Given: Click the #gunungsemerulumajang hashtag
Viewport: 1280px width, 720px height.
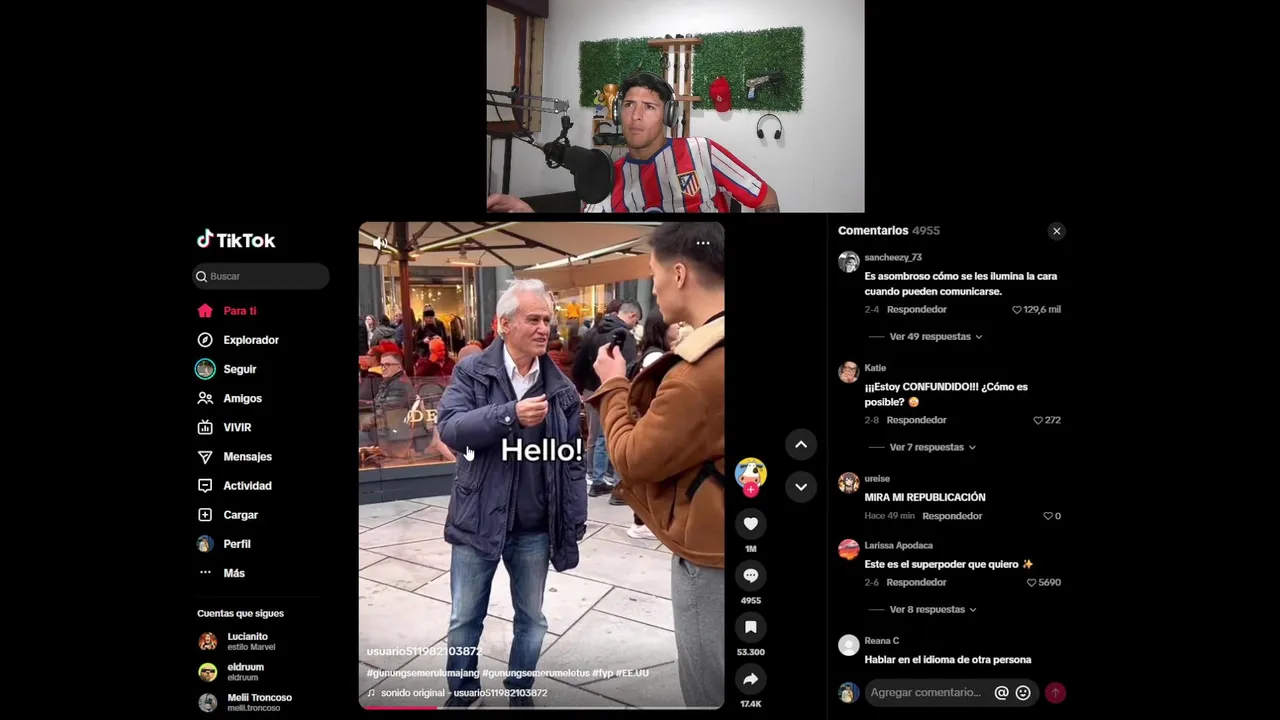Looking at the screenshot, I should coord(423,673).
